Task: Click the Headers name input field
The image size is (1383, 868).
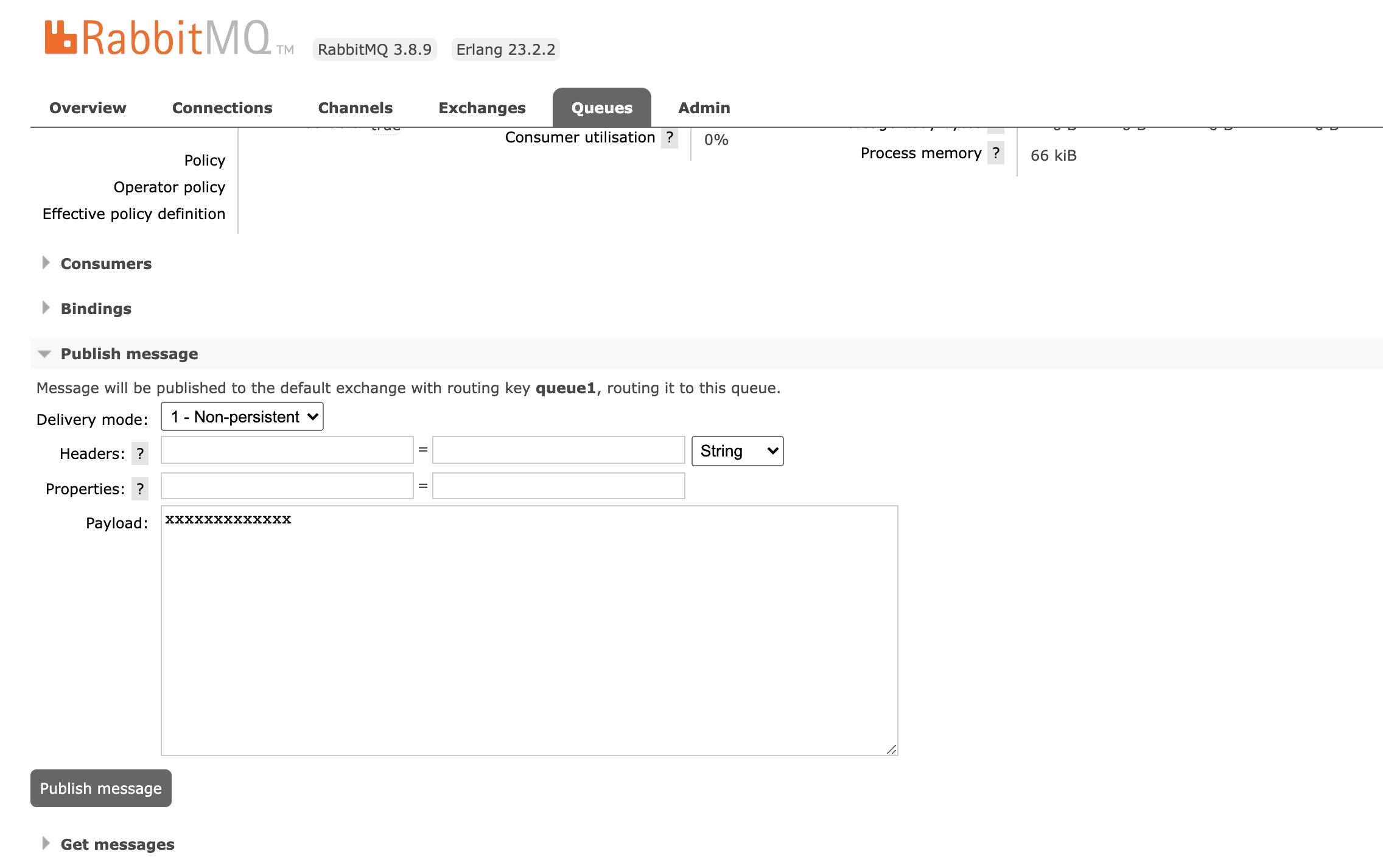Action: pyautogui.click(x=287, y=450)
